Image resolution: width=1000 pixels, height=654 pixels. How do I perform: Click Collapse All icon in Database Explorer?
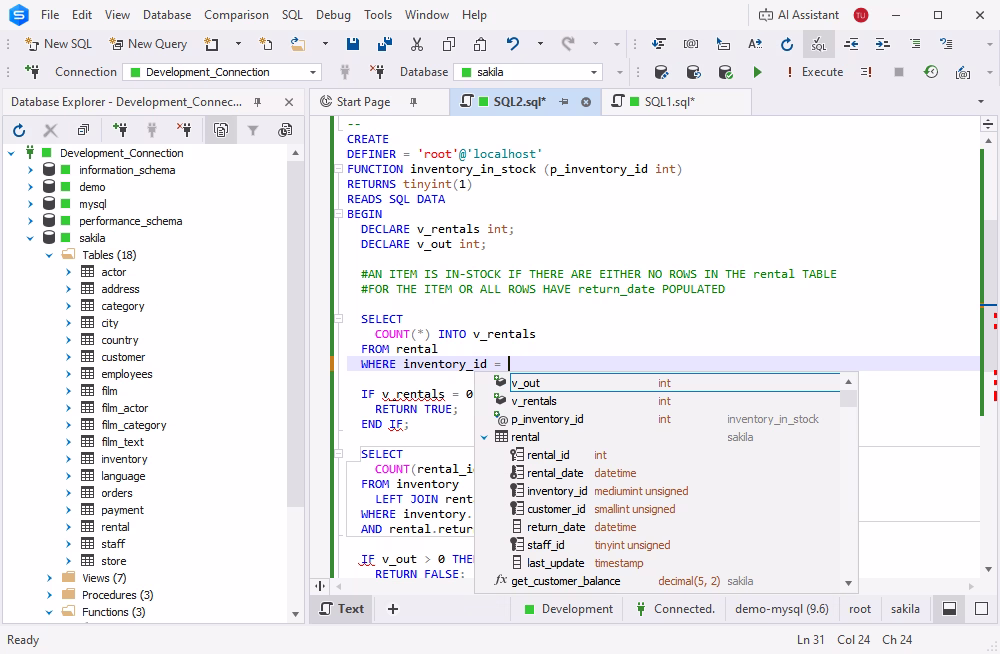coord(83,131)
